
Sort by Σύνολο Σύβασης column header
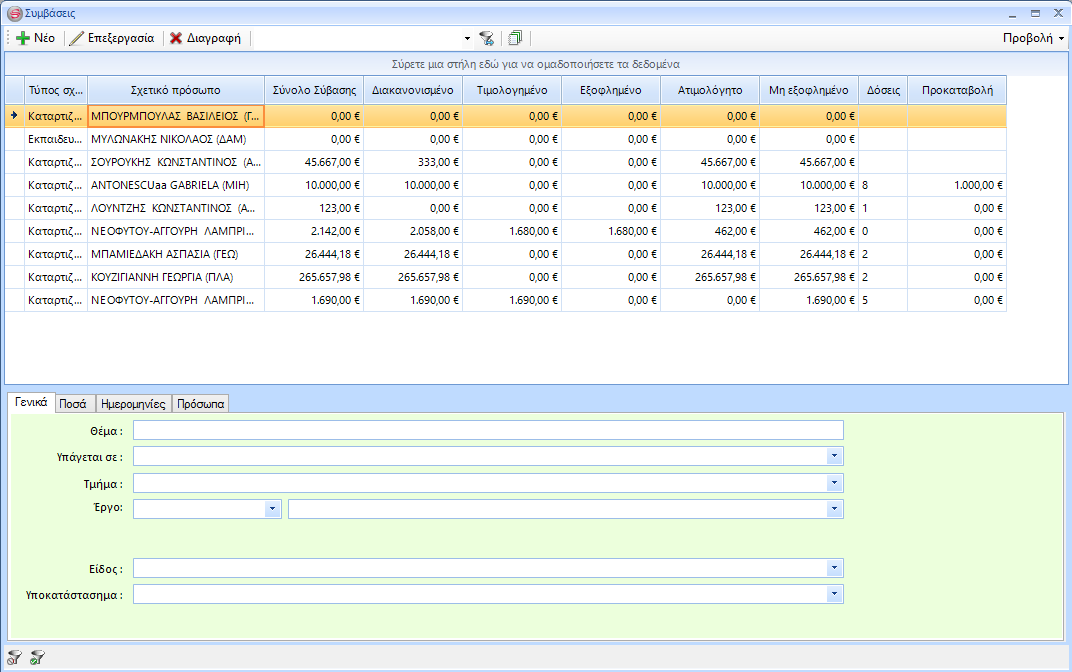314,90
